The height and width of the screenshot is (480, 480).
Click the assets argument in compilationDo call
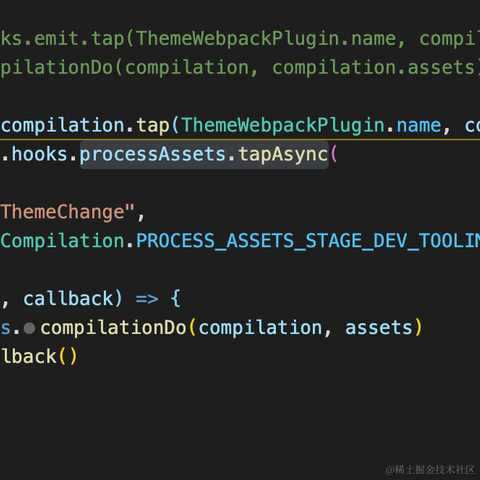379,328
